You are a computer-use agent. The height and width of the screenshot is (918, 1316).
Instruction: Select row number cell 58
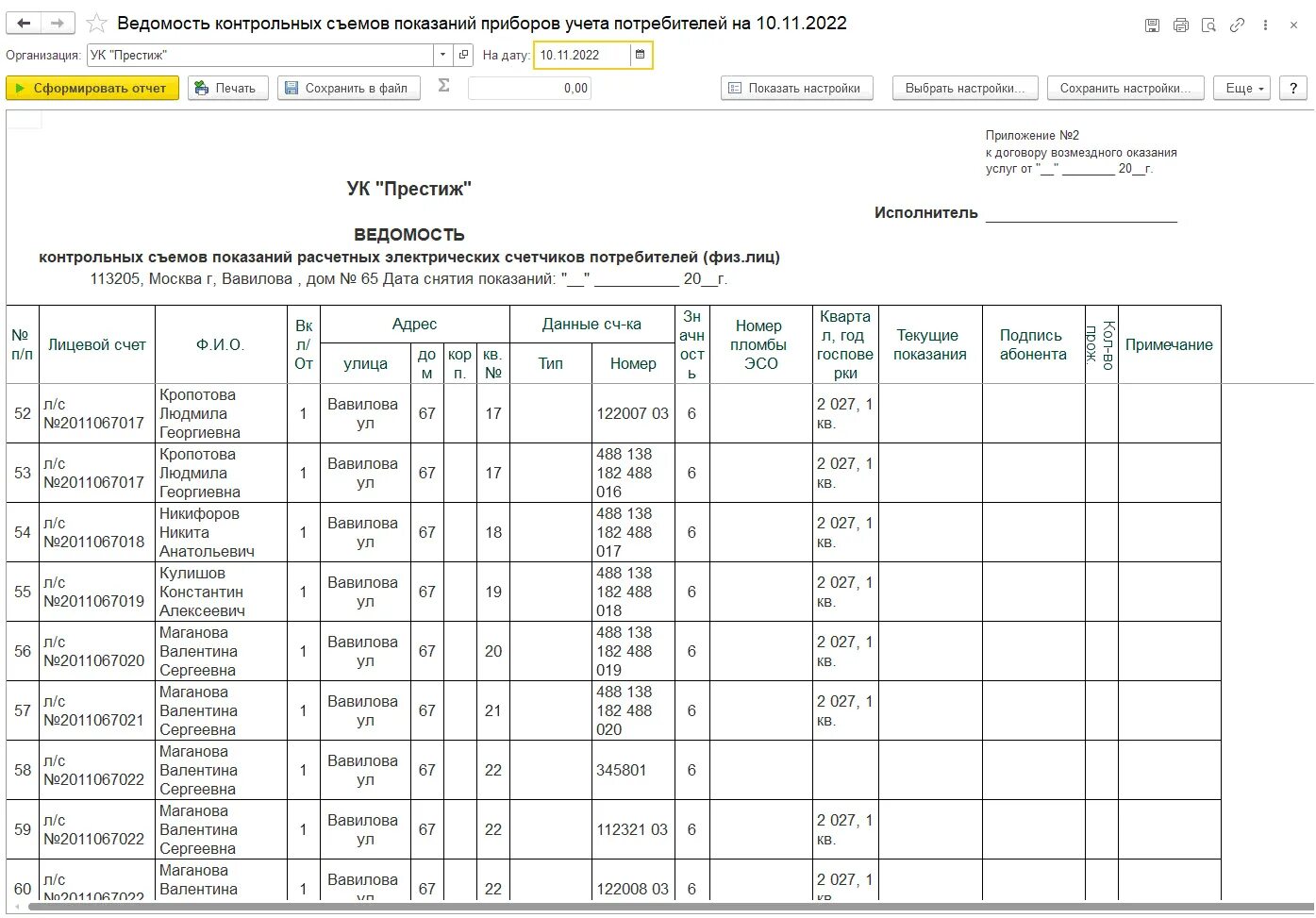coord(23,770)
